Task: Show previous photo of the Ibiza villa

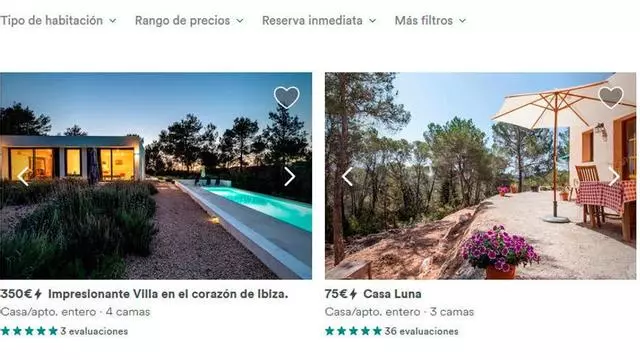Action: click(x=23, y=176)
